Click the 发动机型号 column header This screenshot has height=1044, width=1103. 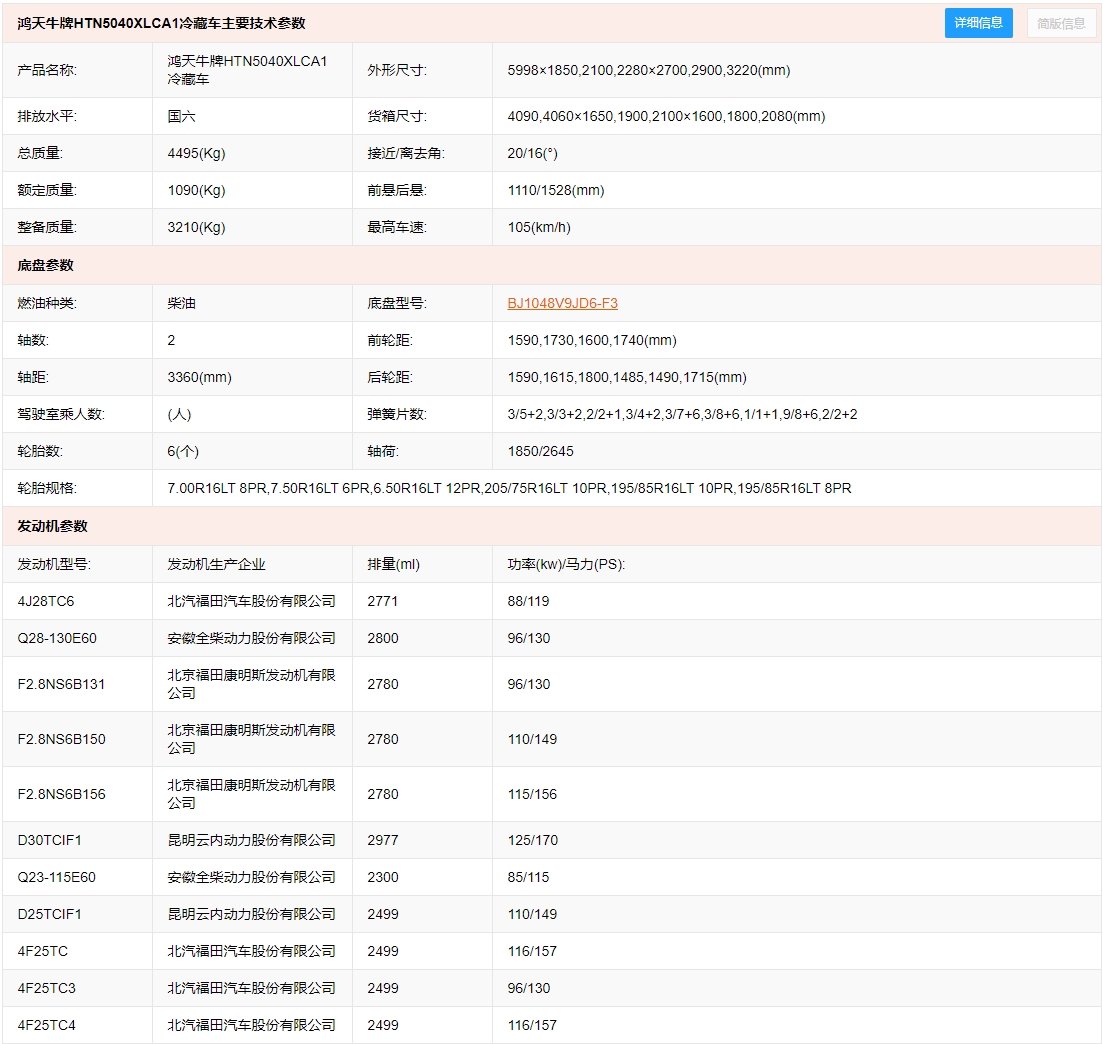pyautogui.click(x=53, y=564)
